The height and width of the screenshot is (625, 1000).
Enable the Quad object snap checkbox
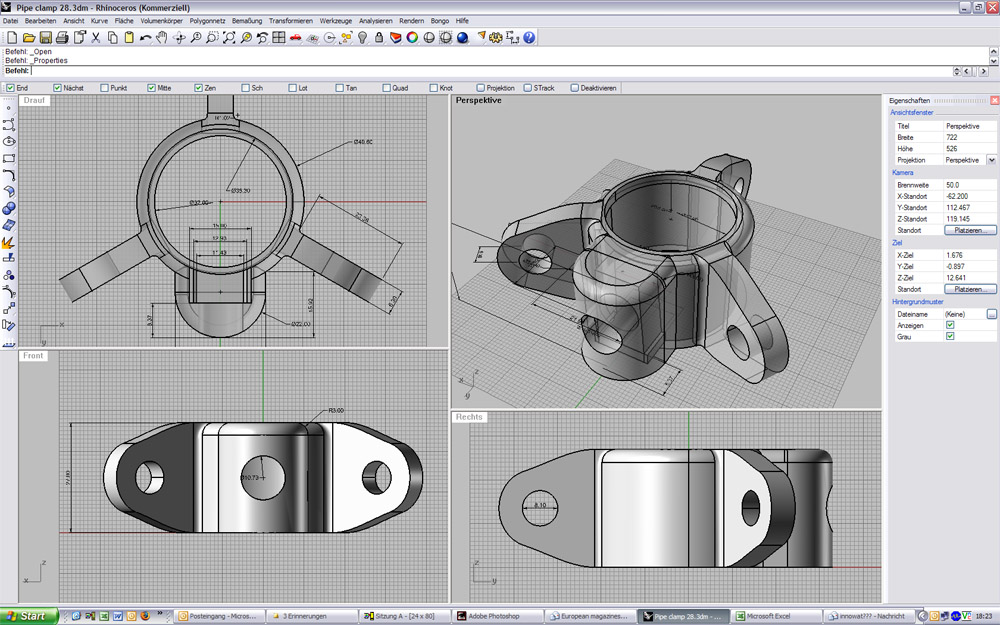(x=386, y=88)
